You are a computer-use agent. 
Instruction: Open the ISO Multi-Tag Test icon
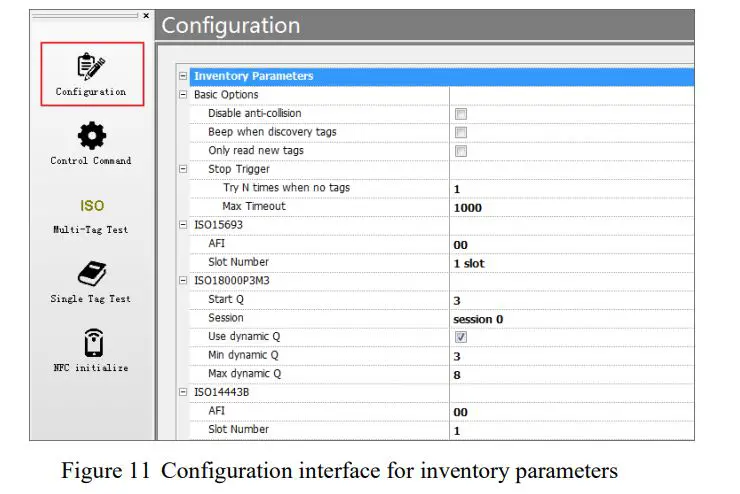(91, 205)
